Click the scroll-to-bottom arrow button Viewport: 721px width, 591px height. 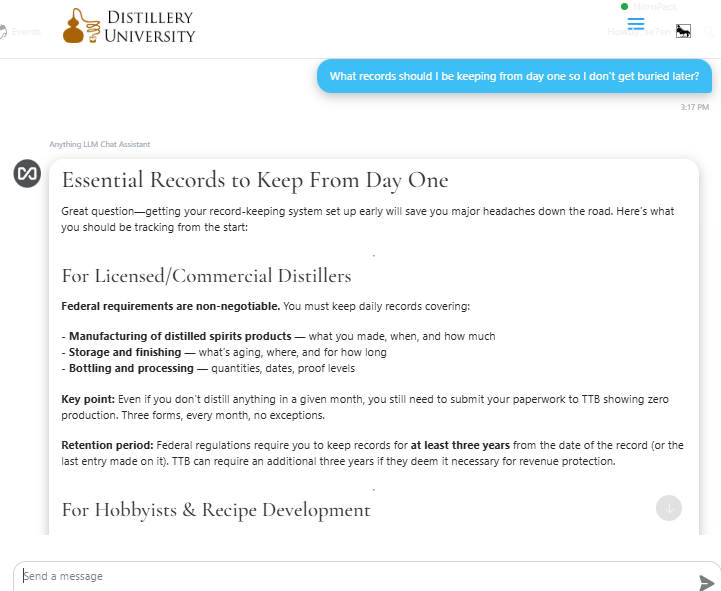pyautogui.click(x=669, y=508)
